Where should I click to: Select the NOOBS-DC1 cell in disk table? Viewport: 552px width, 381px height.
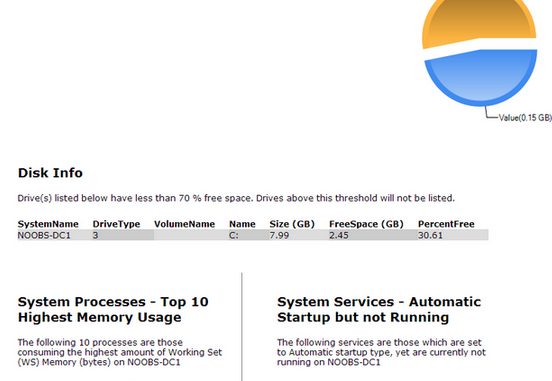coord(44,235)
